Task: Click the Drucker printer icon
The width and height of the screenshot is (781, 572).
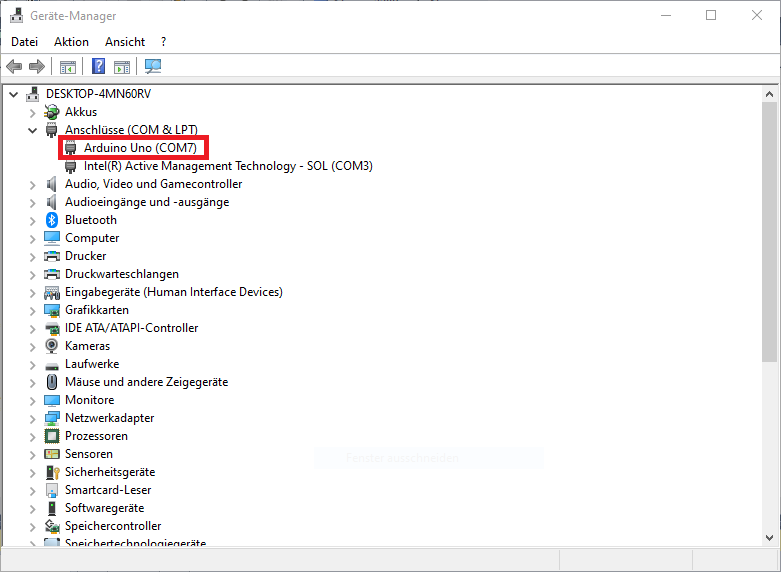Action: [52, 256]
